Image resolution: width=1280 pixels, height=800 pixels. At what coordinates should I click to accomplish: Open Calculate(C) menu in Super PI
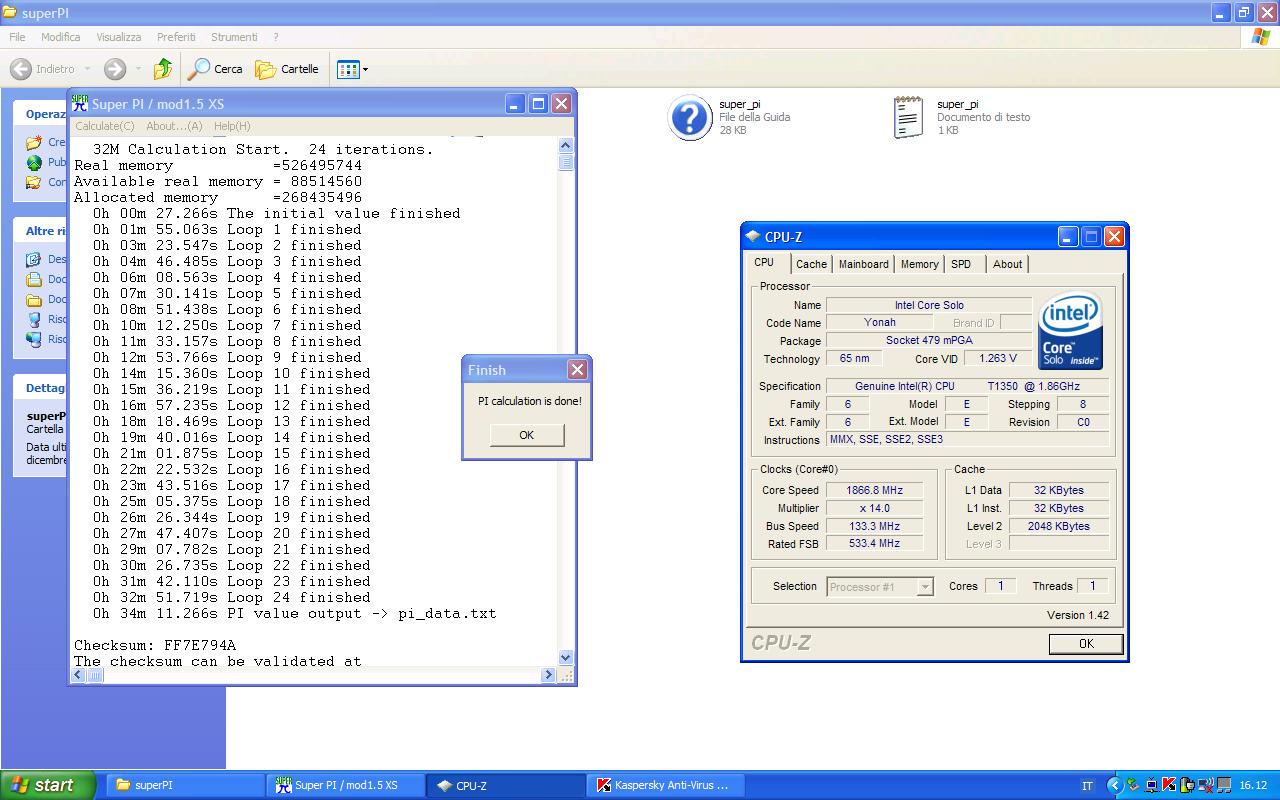click(x=104, y=126)
